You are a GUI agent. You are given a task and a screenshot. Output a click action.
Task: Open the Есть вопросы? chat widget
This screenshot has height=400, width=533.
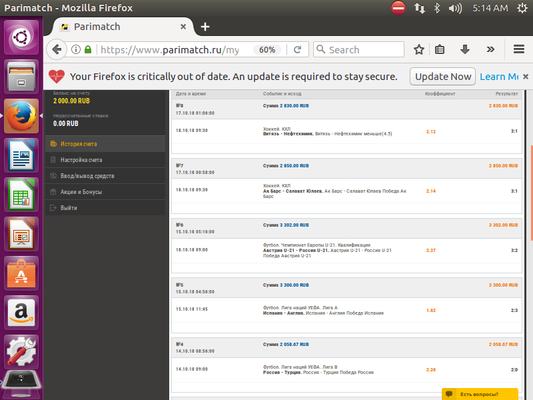click(480, 394)
